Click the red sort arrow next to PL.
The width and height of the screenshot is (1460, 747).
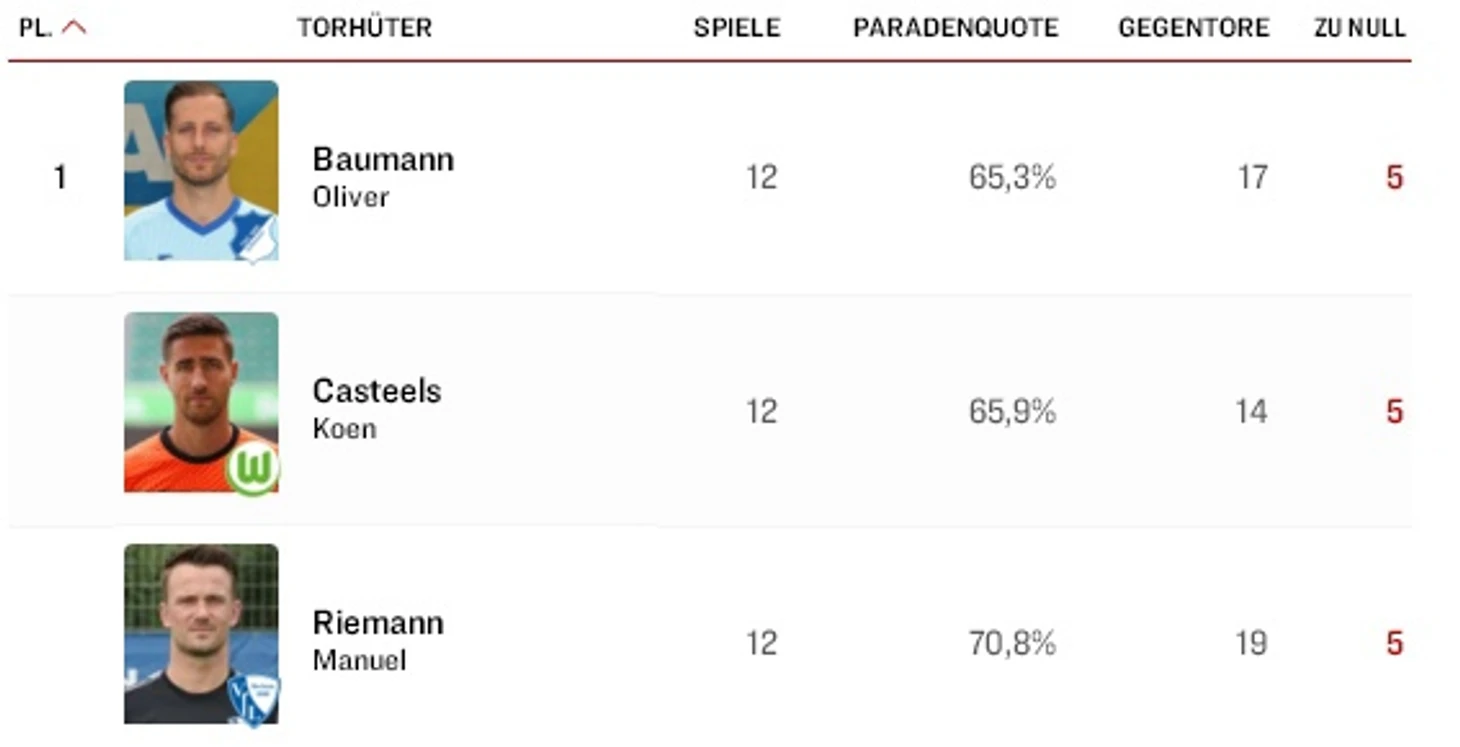(73, 28)
